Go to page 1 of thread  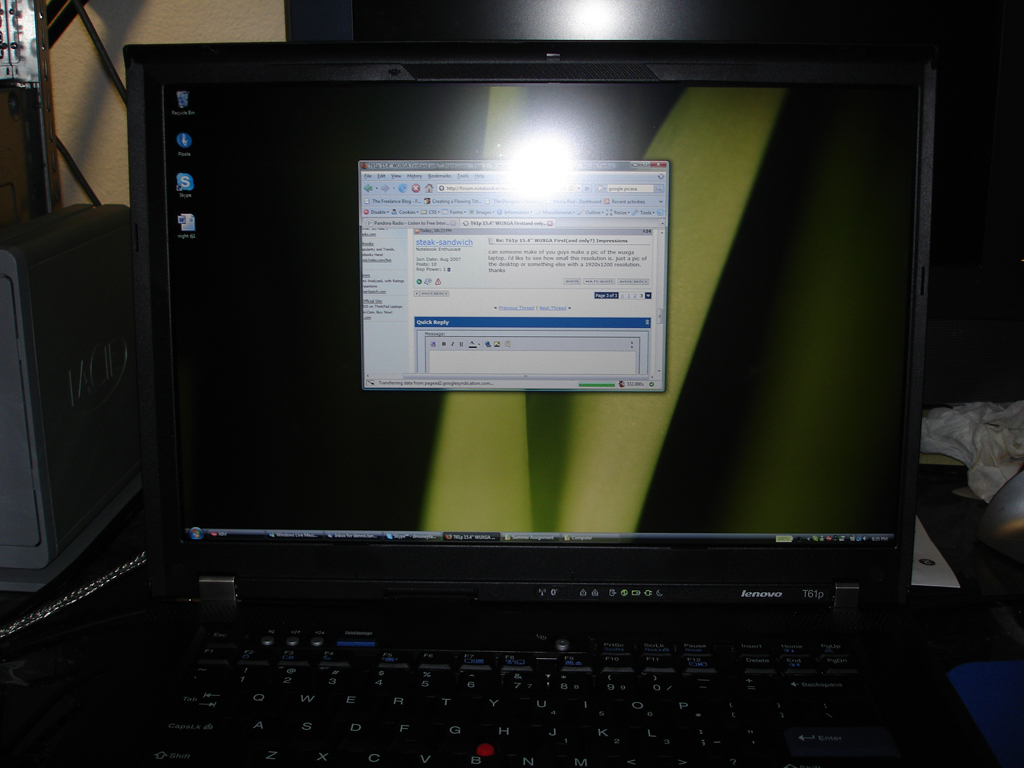(x=629, y=296)
